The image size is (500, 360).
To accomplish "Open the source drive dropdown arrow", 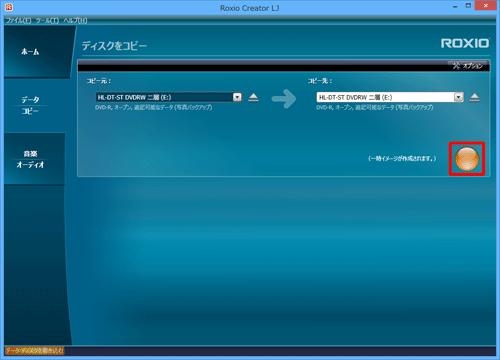I will click(237, 97).
